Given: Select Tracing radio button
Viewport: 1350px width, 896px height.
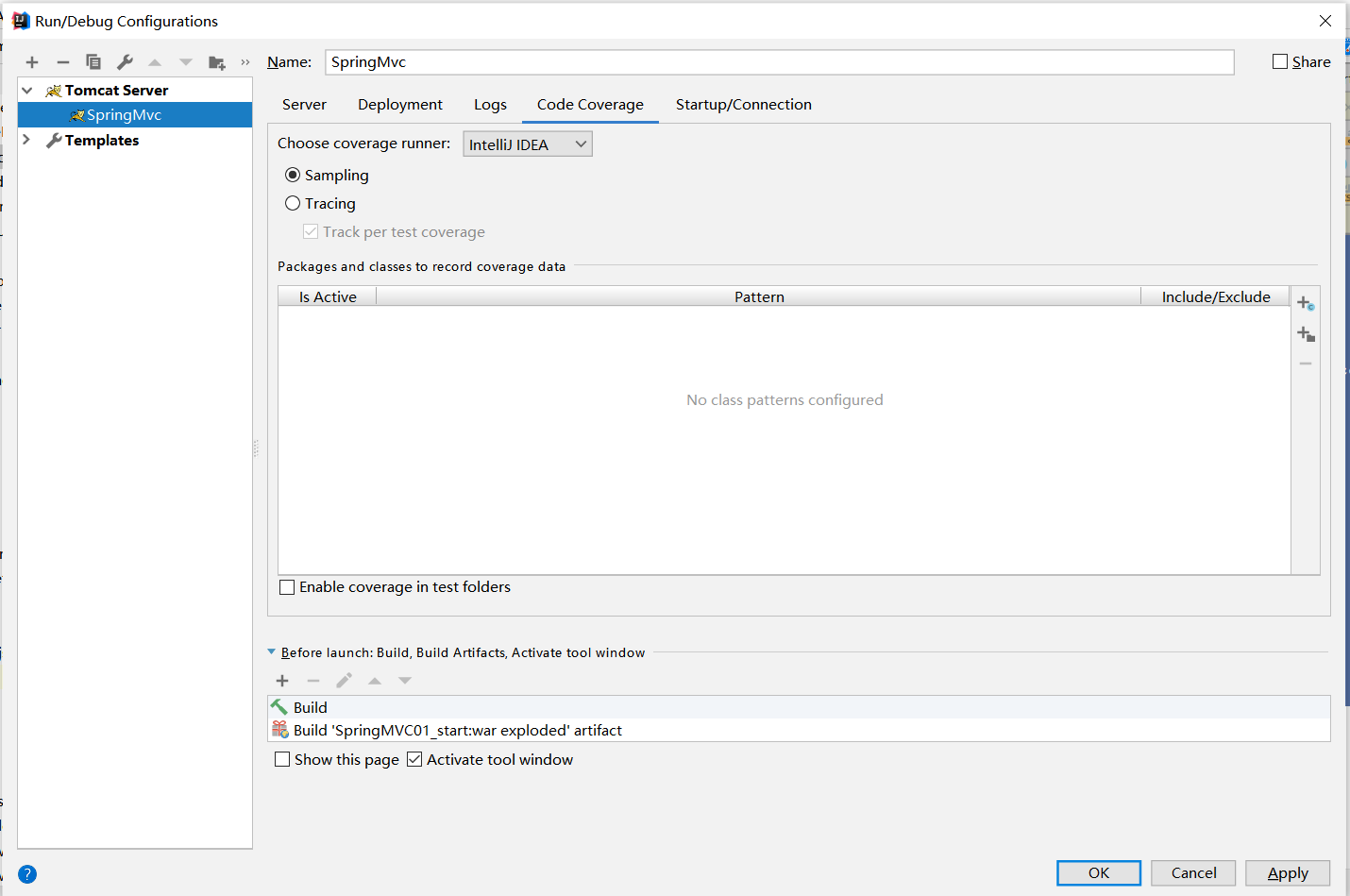Looking at the screenshot, I should [x=293, y=204].
